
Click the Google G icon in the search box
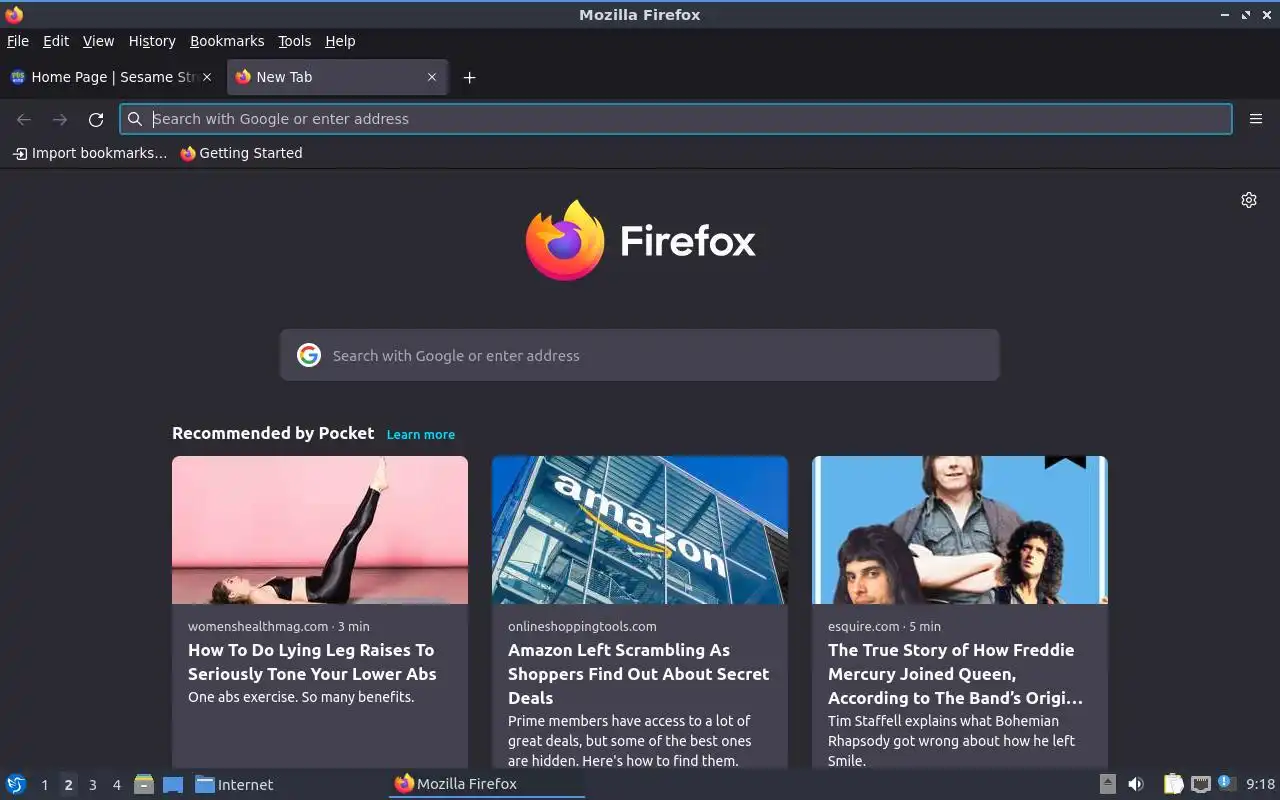click(309, 355)
